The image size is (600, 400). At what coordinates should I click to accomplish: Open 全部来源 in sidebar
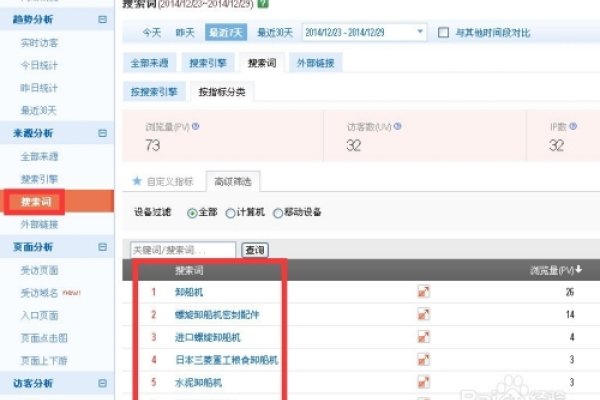pos(39,157)
